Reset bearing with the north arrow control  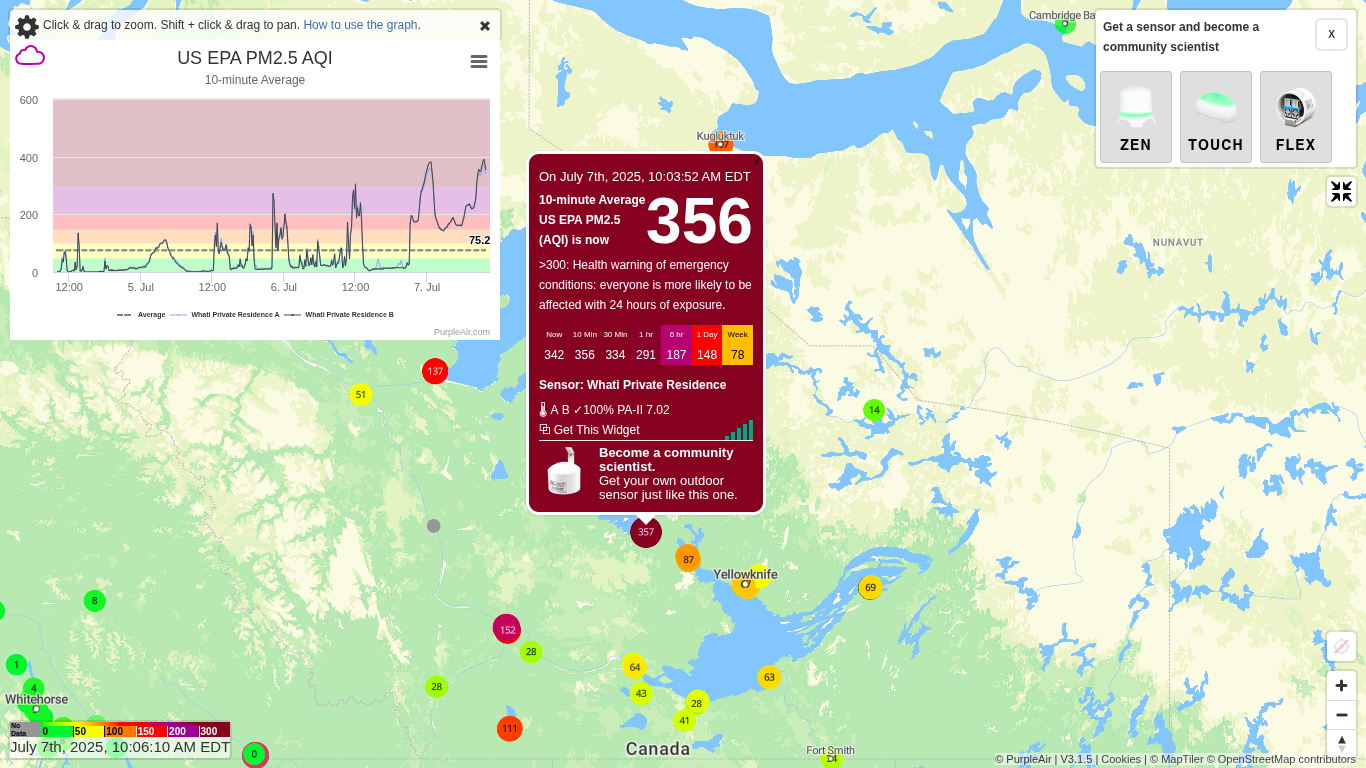pyautogui.click(x=1342, y=744)
